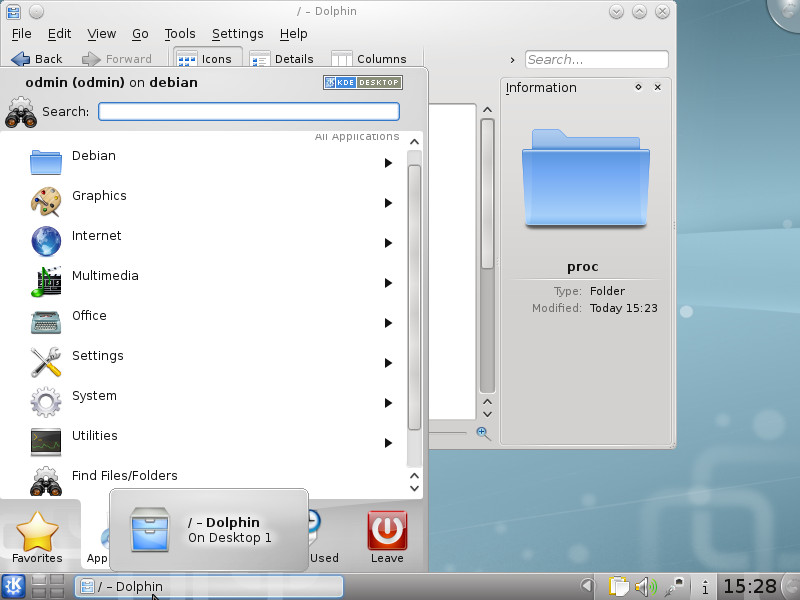
Task: Switch to Details view mode
Action: [x=281, y=59]
